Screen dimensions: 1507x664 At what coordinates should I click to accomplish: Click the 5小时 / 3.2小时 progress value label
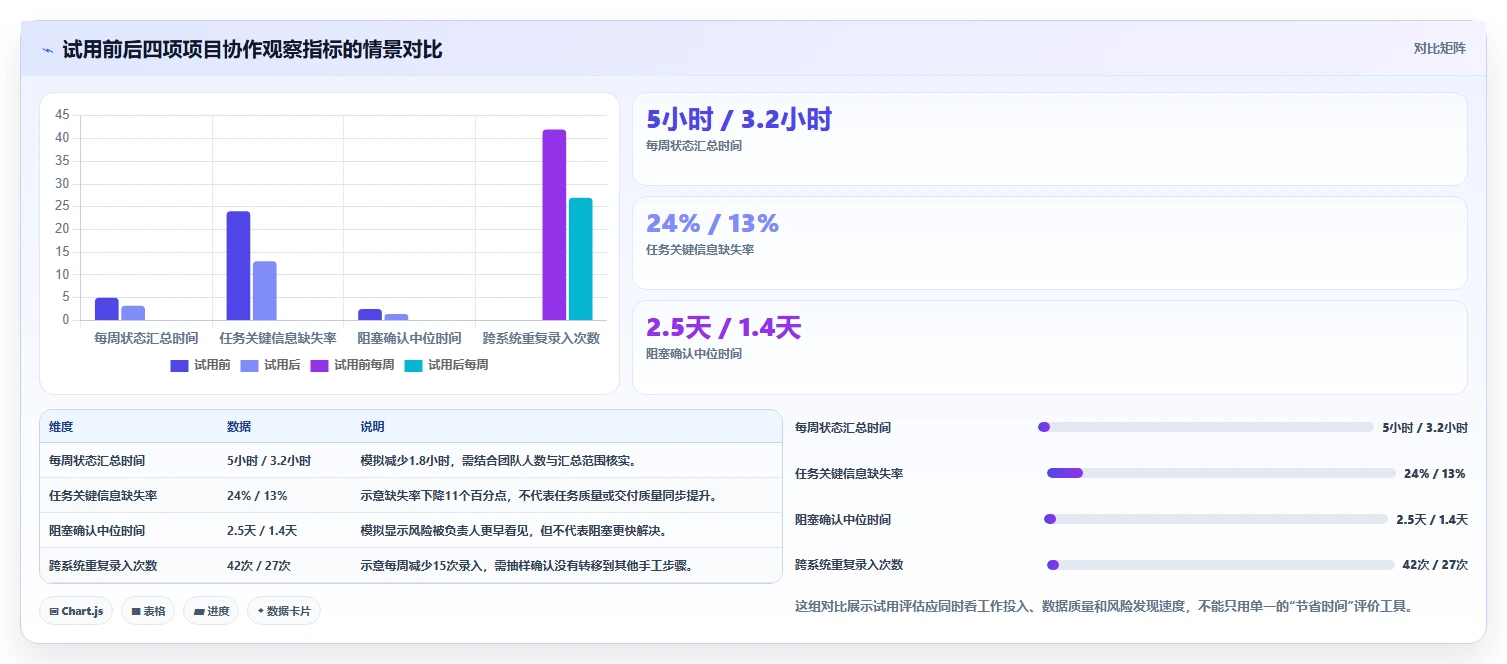pyautogui.click(x=1425, y=427)
